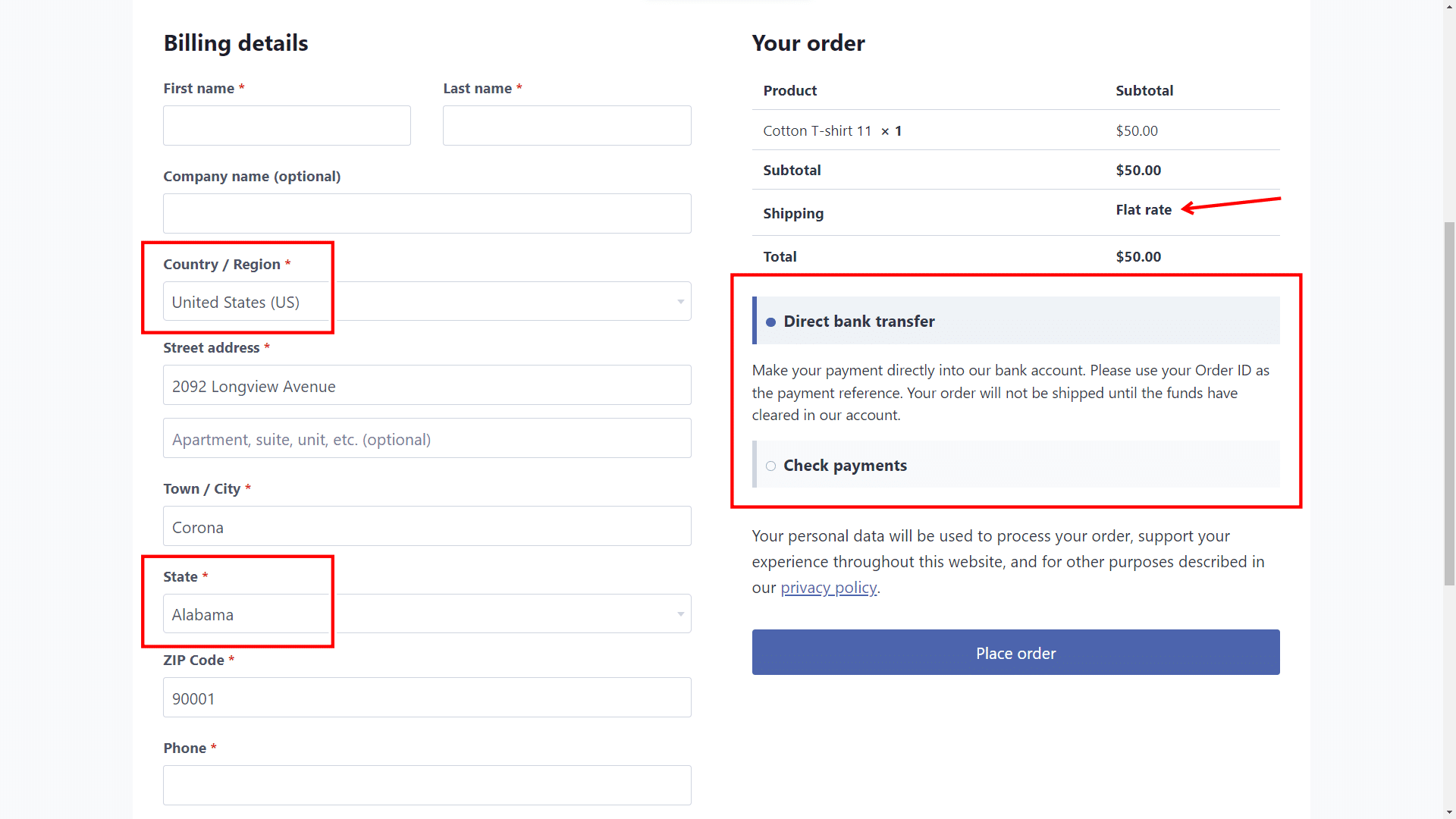The width and height of the screenshot is (1456, 819).
Task: Click the United States (US) selected value
Action: point(234,301)
